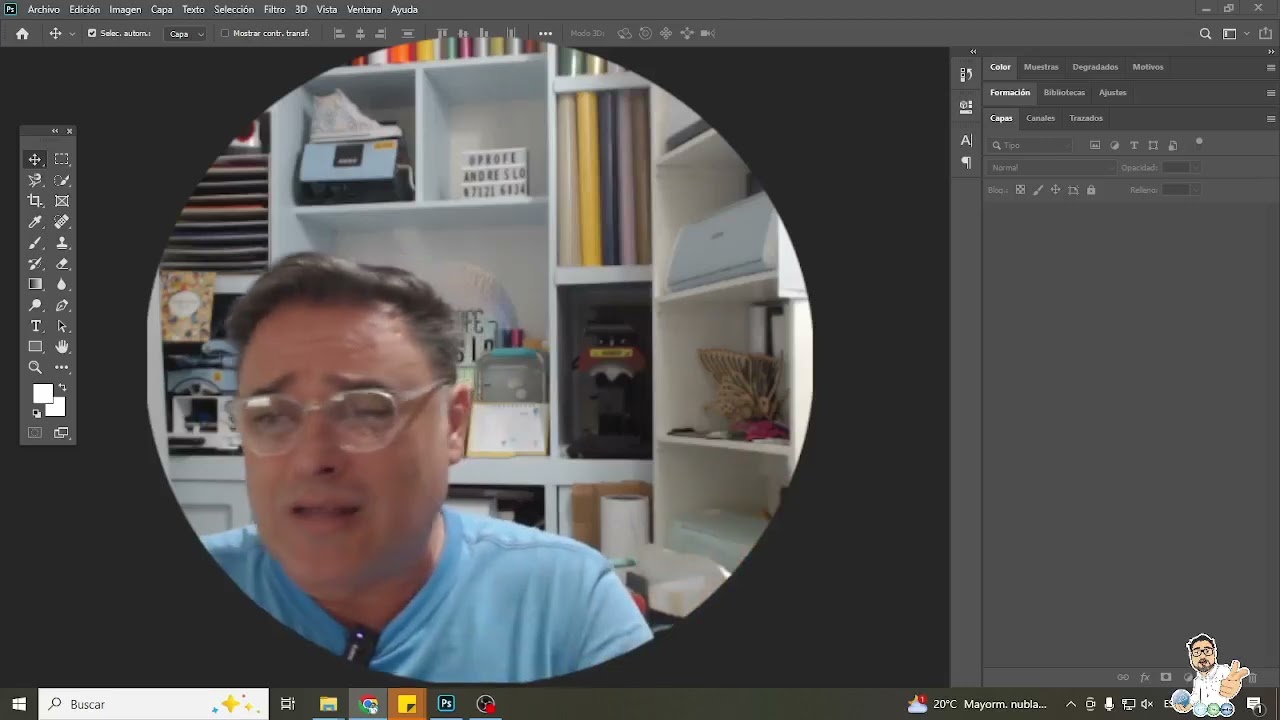
Task: Change the screen mode button
Action: point(62,433)
